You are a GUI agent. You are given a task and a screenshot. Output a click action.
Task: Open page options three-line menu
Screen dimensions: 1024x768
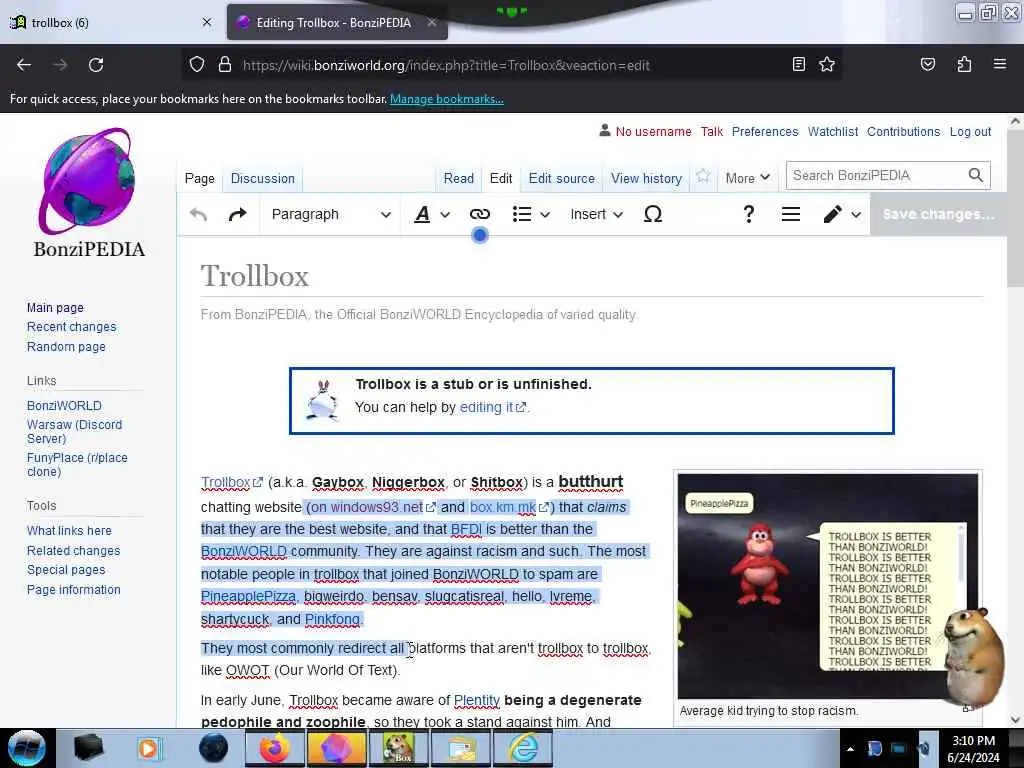pyautogui.click(x=791, y=214)
